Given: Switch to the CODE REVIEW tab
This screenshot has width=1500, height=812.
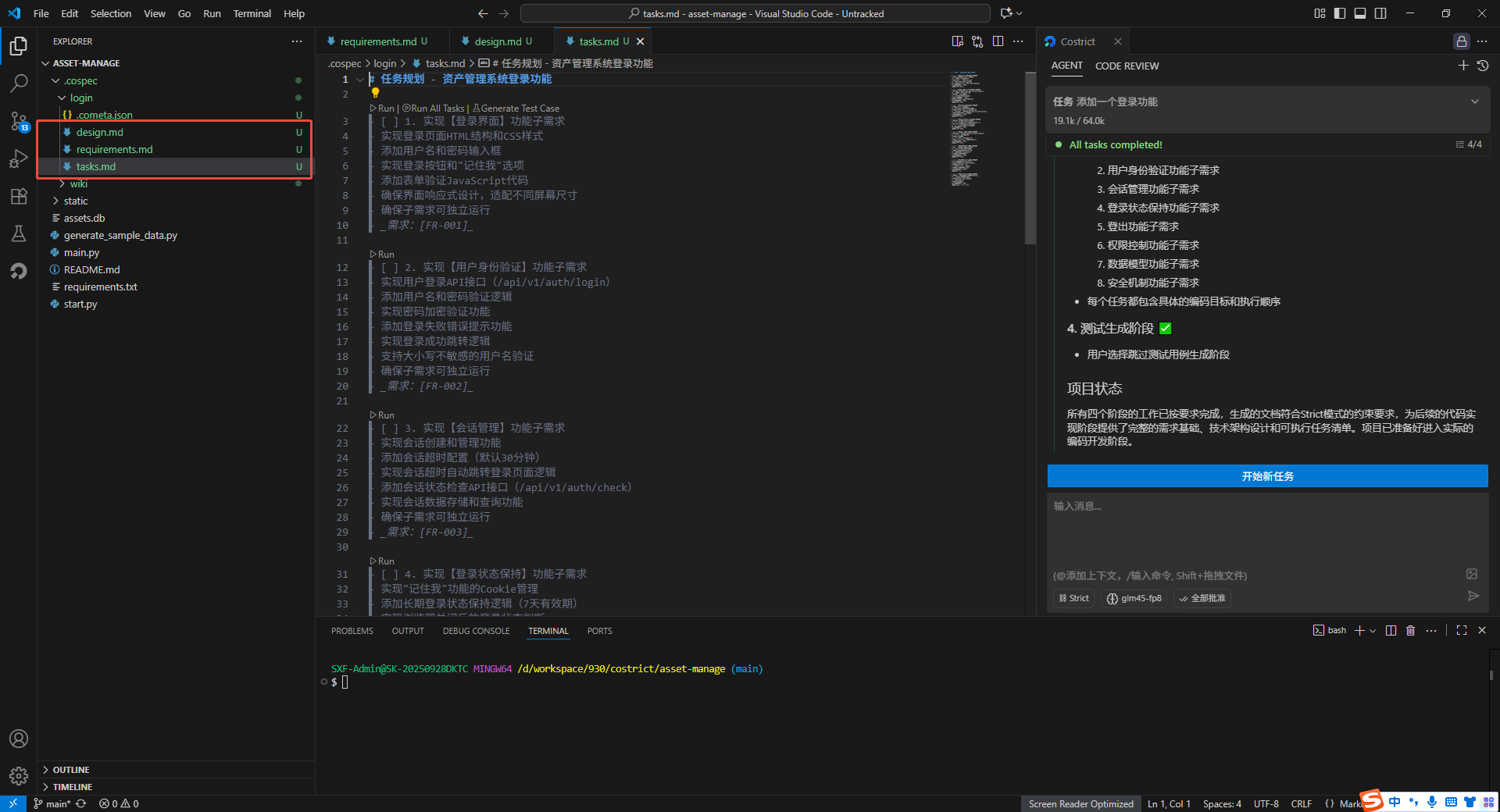Looking at the screenshot, I should coord(1127,66).
